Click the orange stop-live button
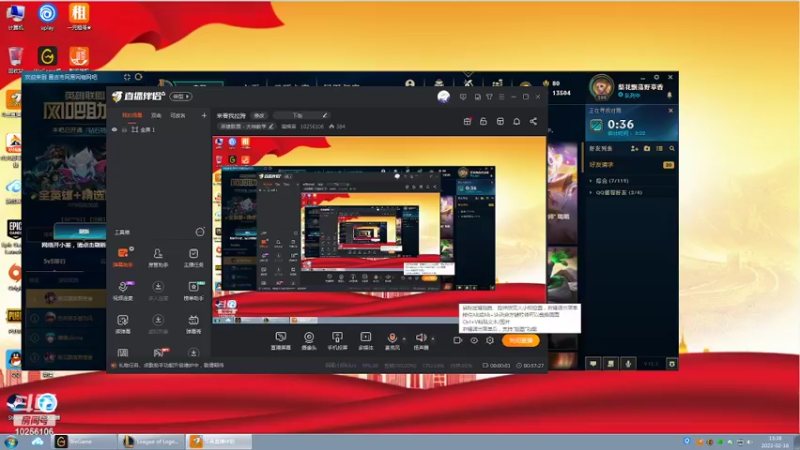 pos(520,340)
